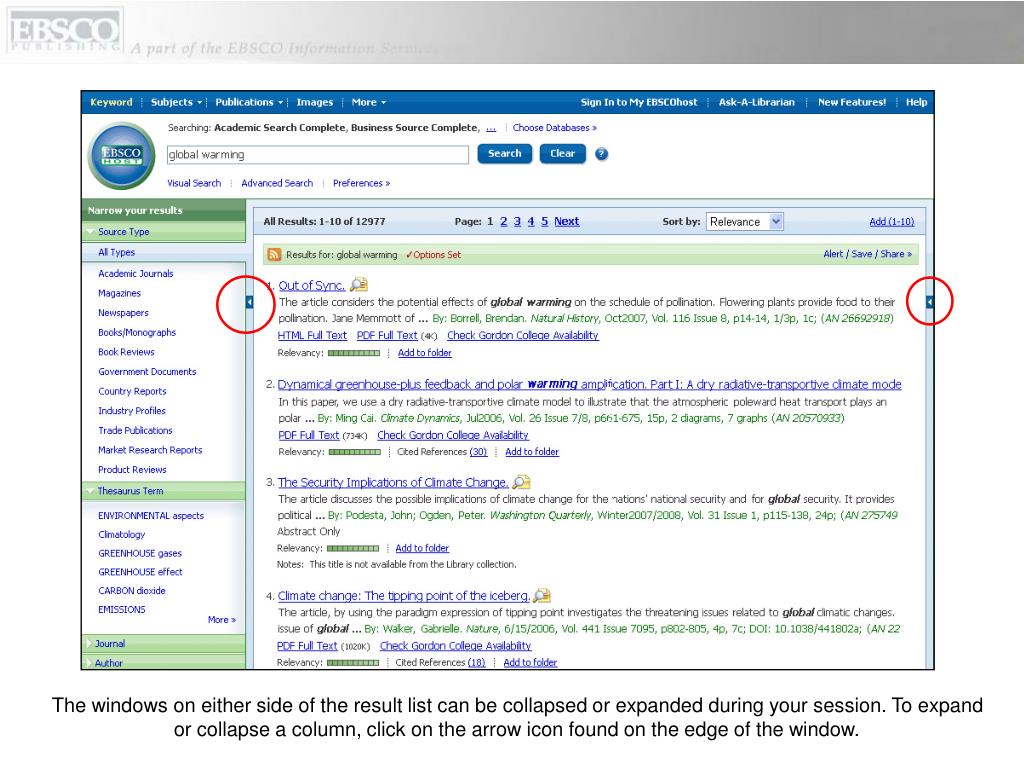
Task: Filter by Books/Monographs
Action: pos(137,332)
